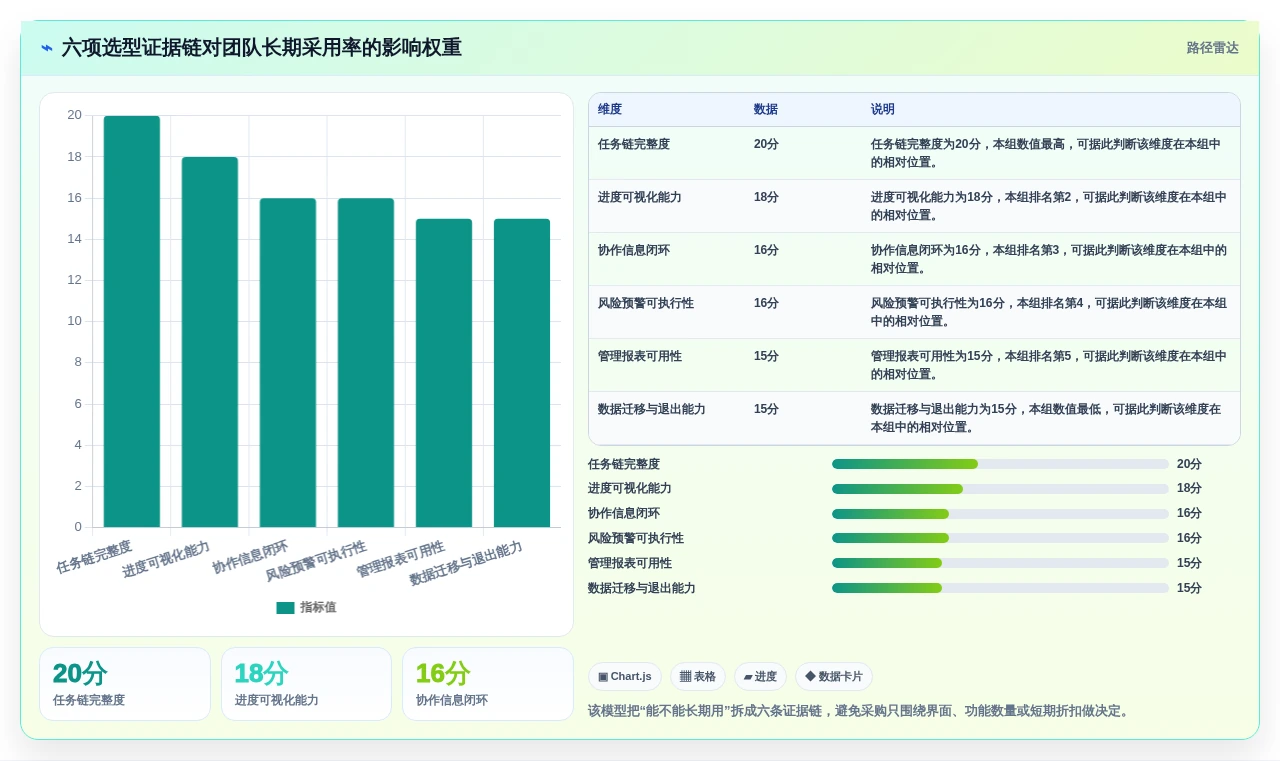The width and height of the screenshot is (1280, 761).
Task: Click the 表格 tag chip
Action: [698, 676]
